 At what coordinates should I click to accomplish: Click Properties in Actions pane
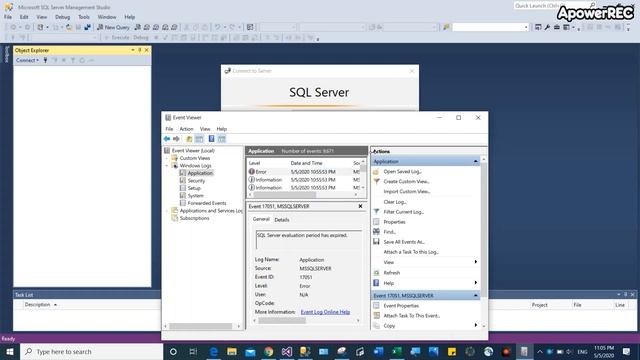394,222
